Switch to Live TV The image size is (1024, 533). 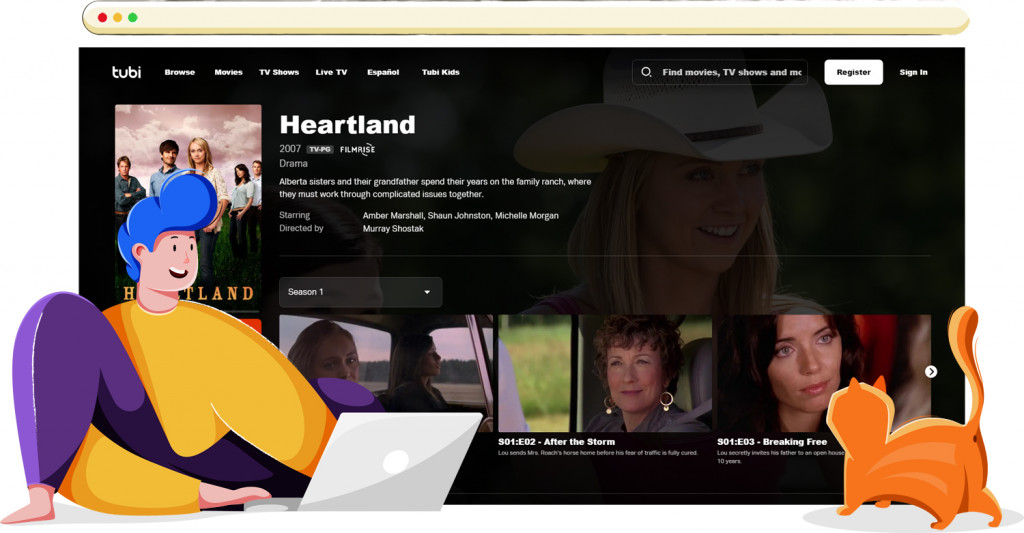point(331,73)
